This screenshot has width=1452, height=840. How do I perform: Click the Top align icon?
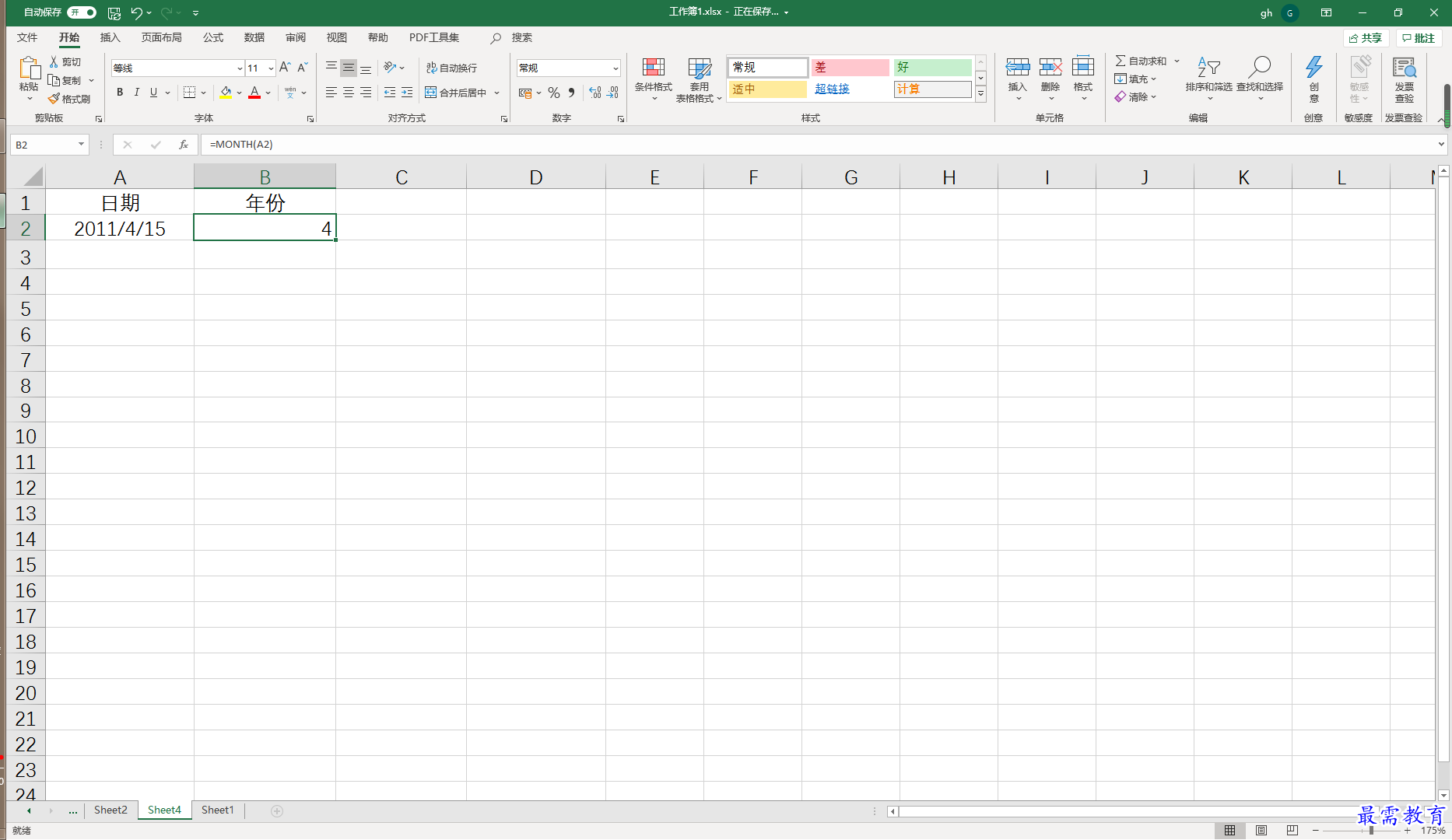coord(331,68)
